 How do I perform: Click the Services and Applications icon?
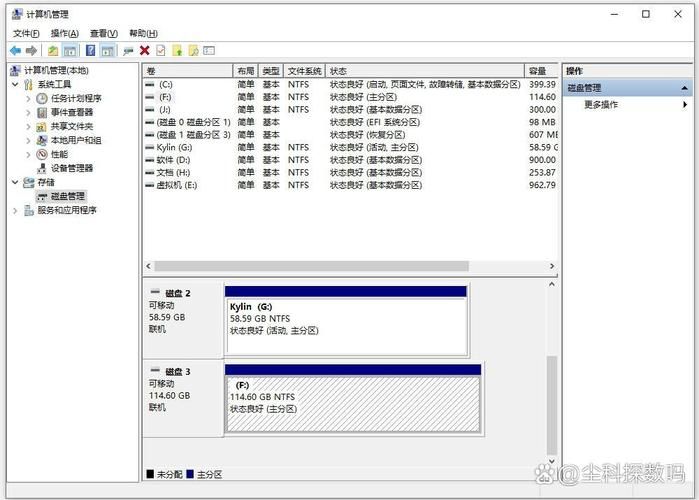click(x=29, y=210)
